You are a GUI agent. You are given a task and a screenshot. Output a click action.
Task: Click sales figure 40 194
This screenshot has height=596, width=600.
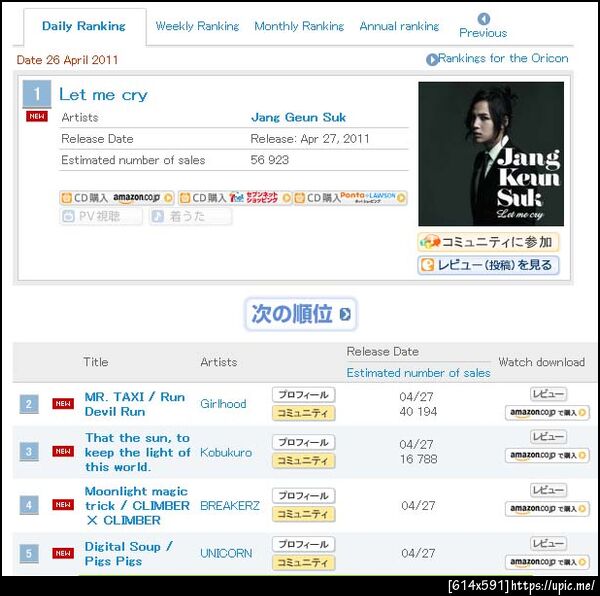coord(418,412)
